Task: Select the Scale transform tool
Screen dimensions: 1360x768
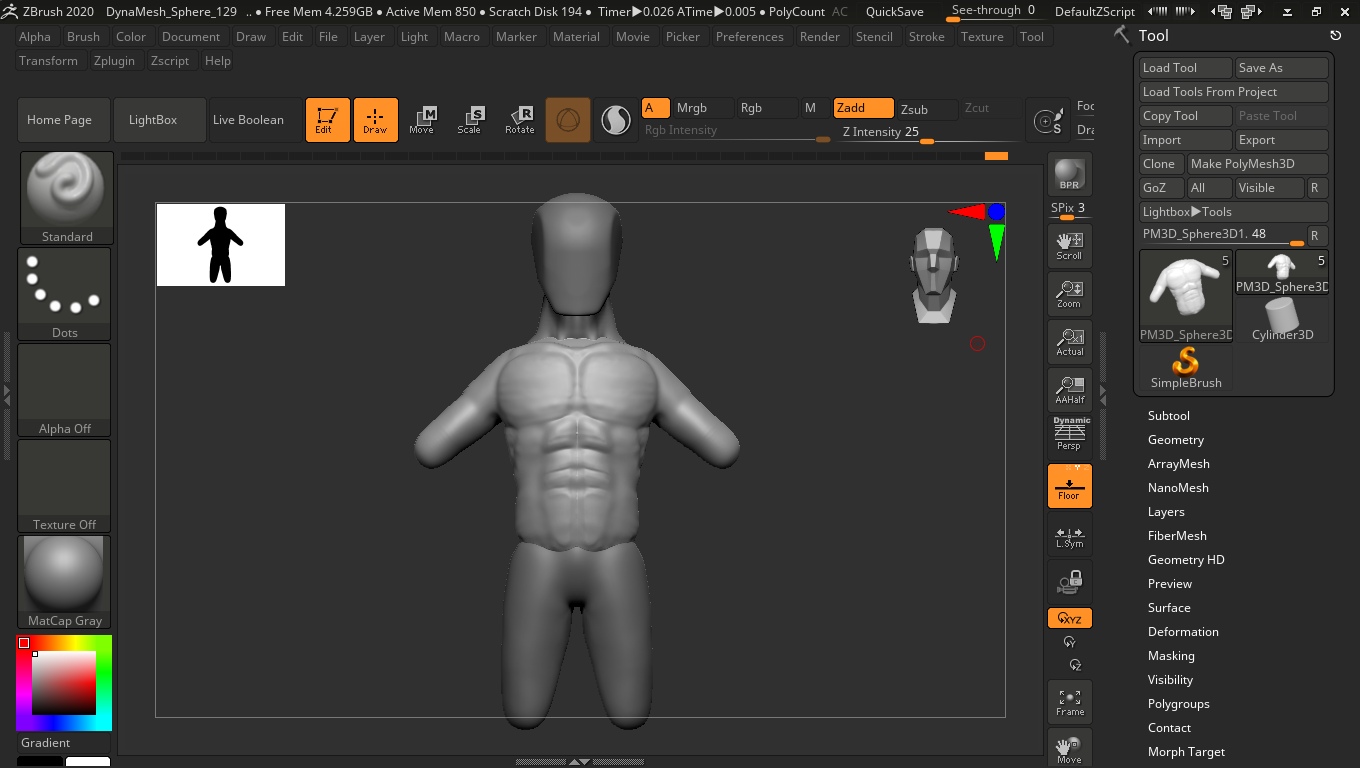Action: (469, 120)
